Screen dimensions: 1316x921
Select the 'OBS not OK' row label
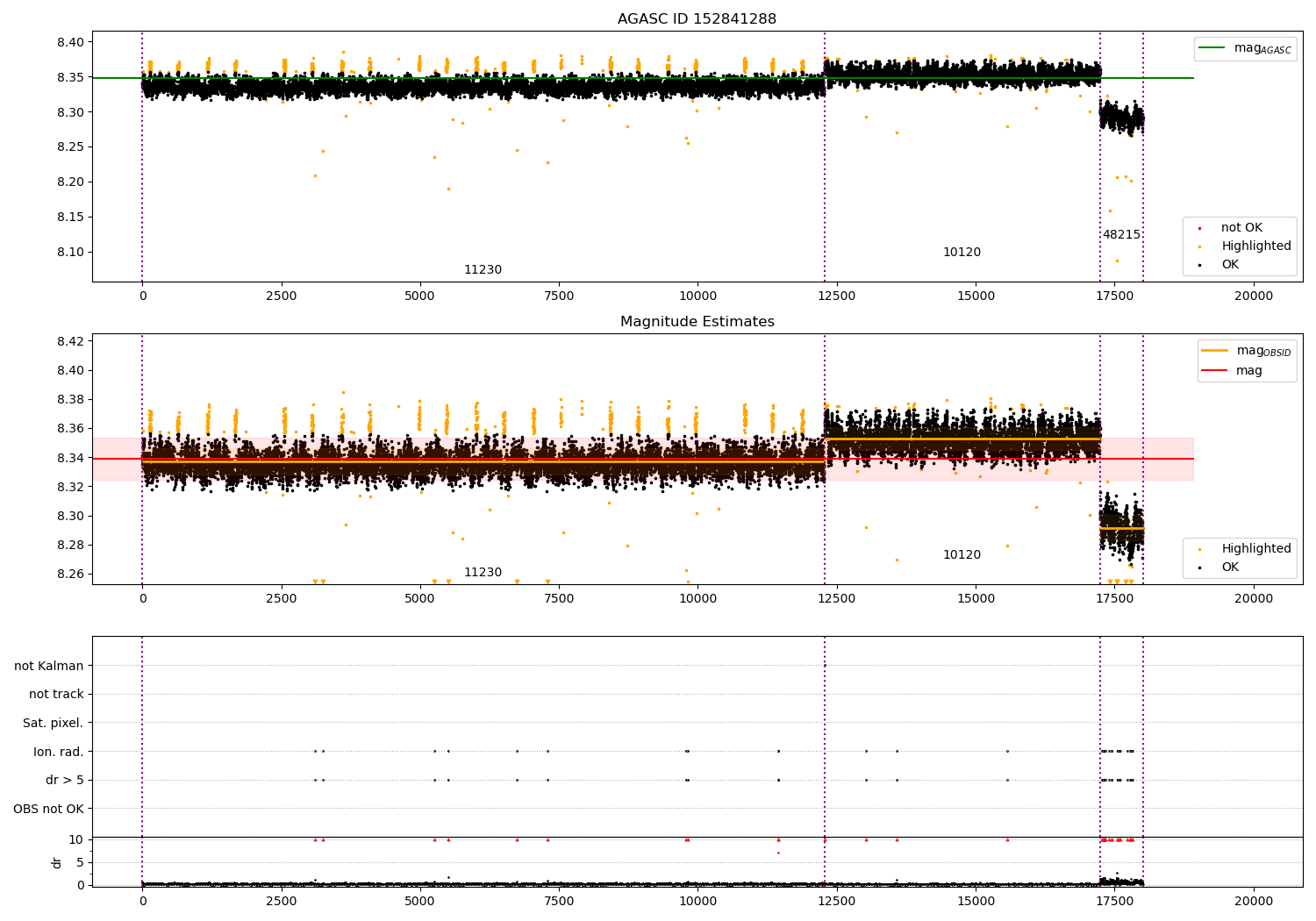(x=49, y=809)
